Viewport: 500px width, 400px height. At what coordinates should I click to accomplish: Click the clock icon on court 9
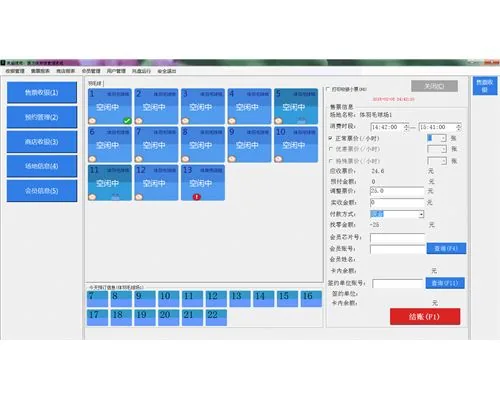232,159
